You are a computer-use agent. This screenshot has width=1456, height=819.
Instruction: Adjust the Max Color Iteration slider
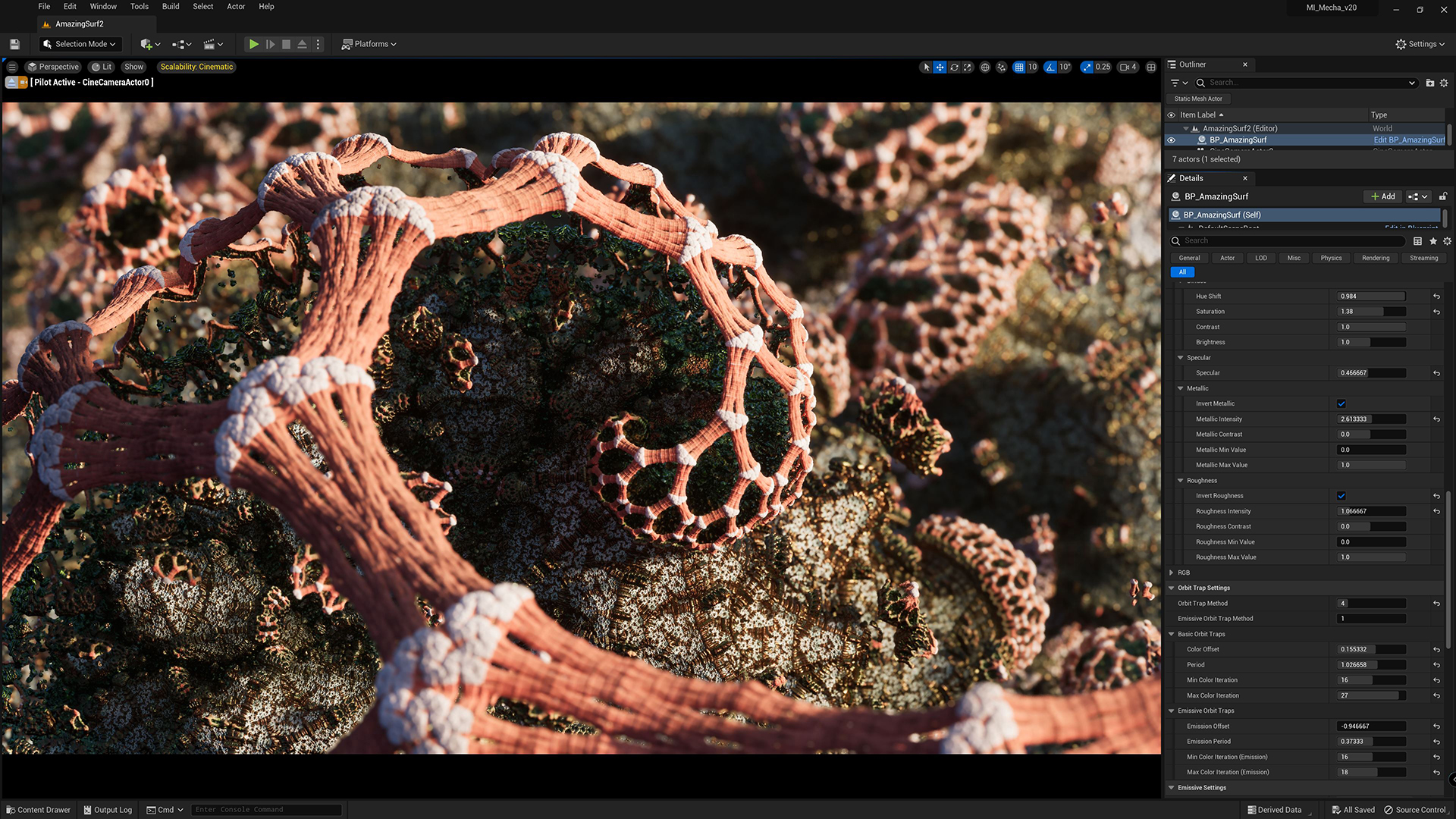(x=1371, y=696)
